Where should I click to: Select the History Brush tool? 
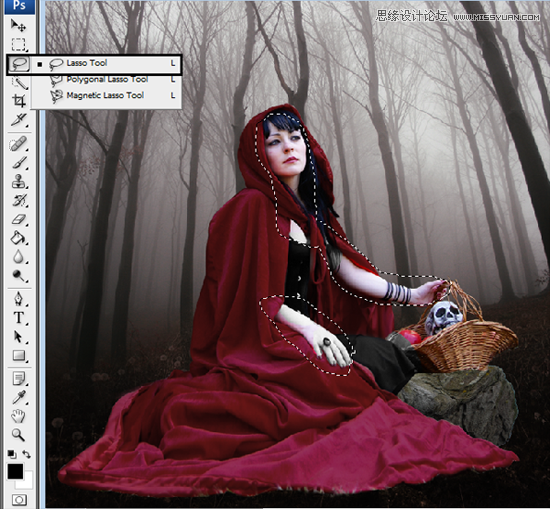click(x=19, y=201)
